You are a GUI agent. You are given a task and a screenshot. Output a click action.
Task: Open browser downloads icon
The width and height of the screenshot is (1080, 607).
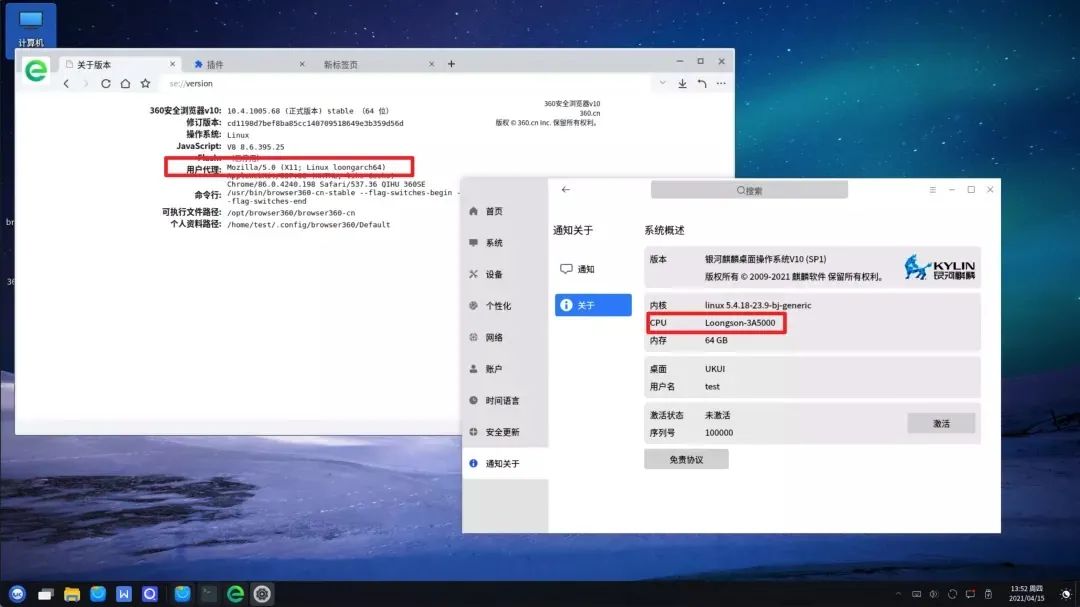(x=682, y=83)
